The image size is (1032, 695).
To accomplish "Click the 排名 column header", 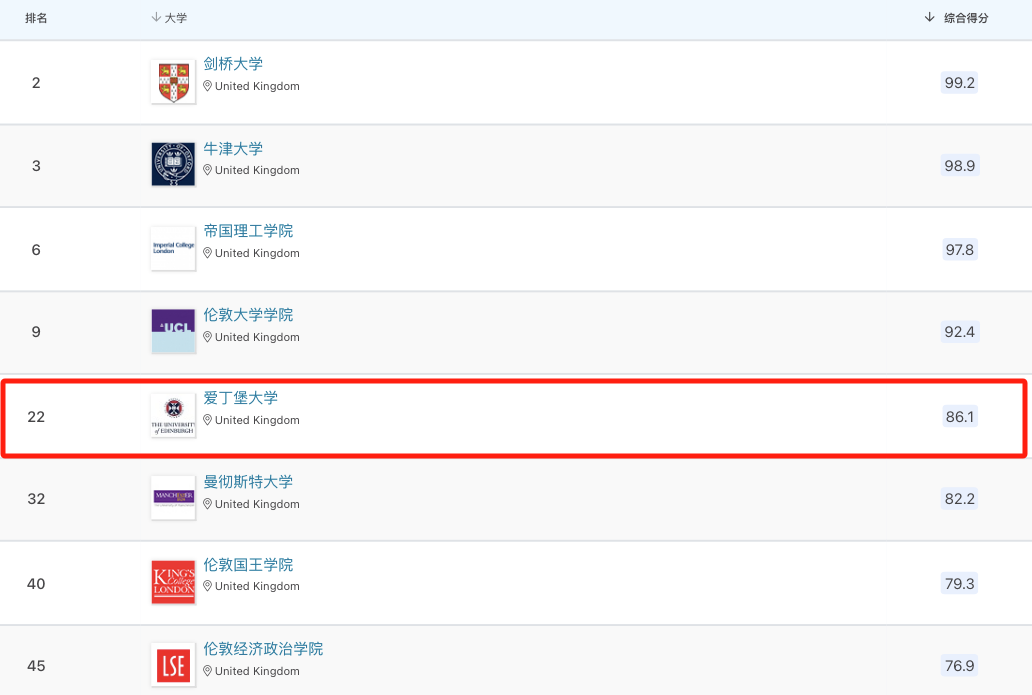I will click(36, 18).
